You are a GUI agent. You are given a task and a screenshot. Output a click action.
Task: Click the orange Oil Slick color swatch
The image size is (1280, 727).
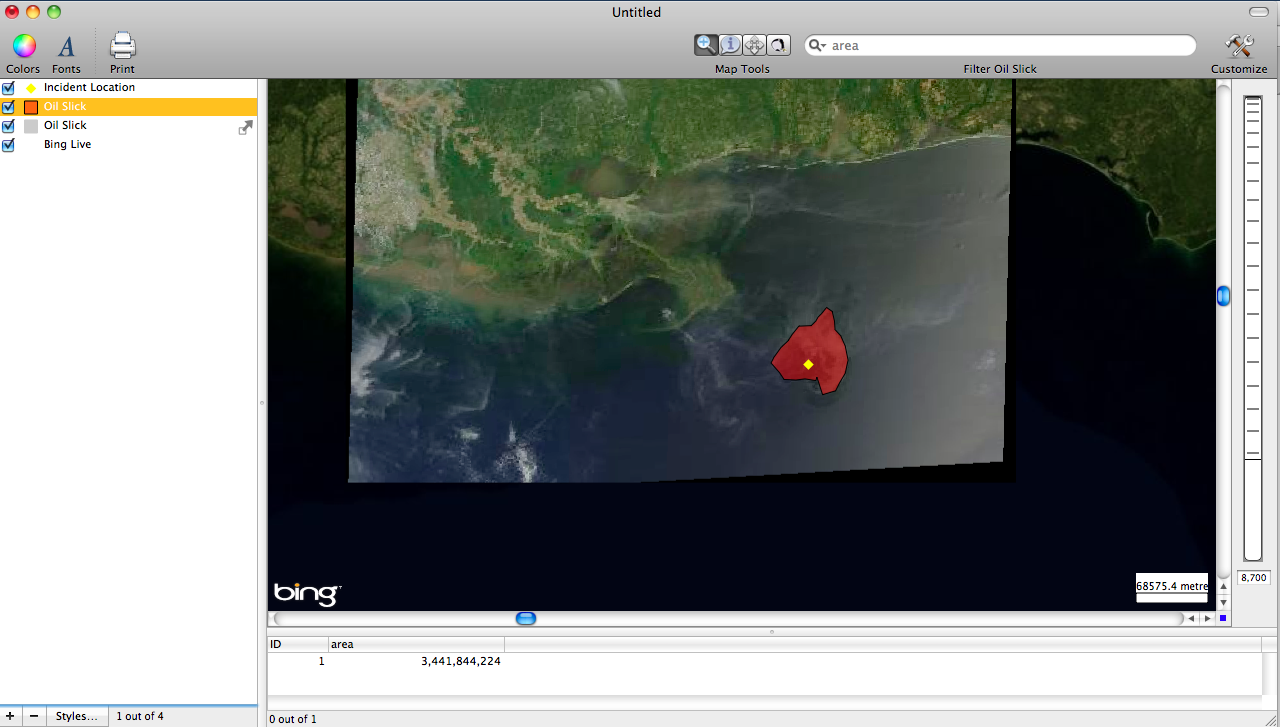coord(31,107)
